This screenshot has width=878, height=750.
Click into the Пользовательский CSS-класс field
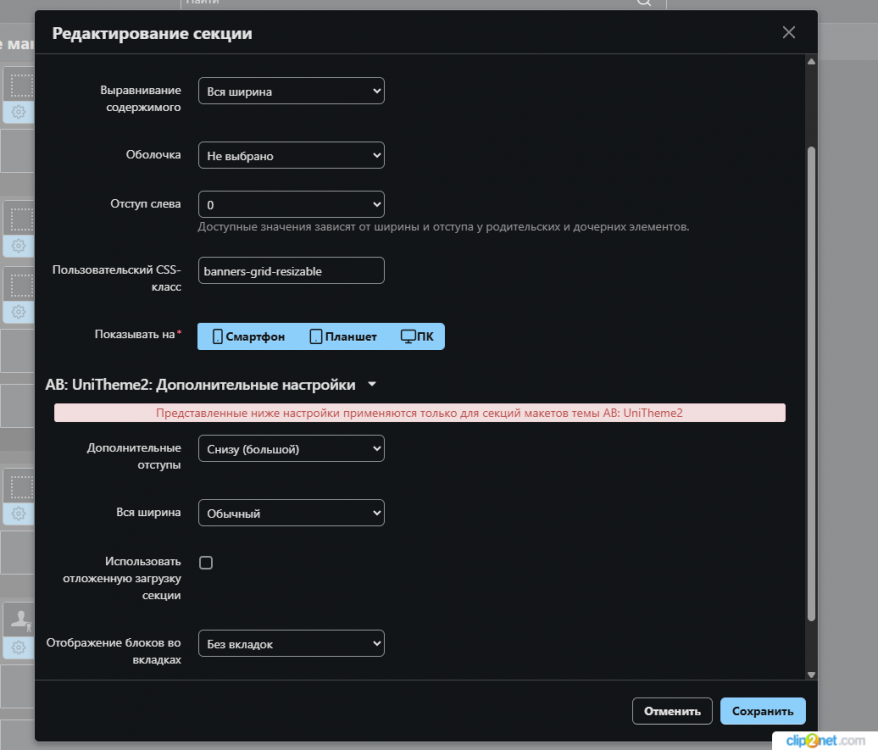[291, 271]
